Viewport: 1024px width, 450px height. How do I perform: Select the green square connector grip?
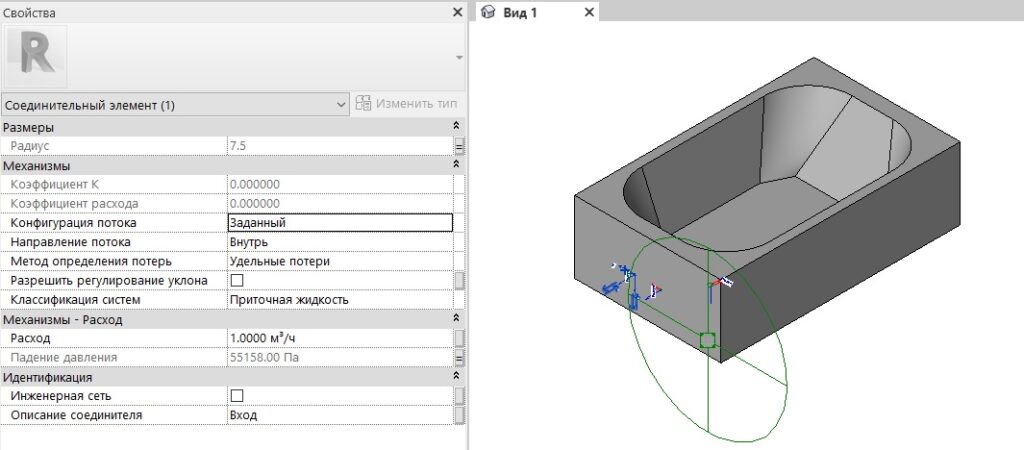pyautogui.click(x=708, y=340)
